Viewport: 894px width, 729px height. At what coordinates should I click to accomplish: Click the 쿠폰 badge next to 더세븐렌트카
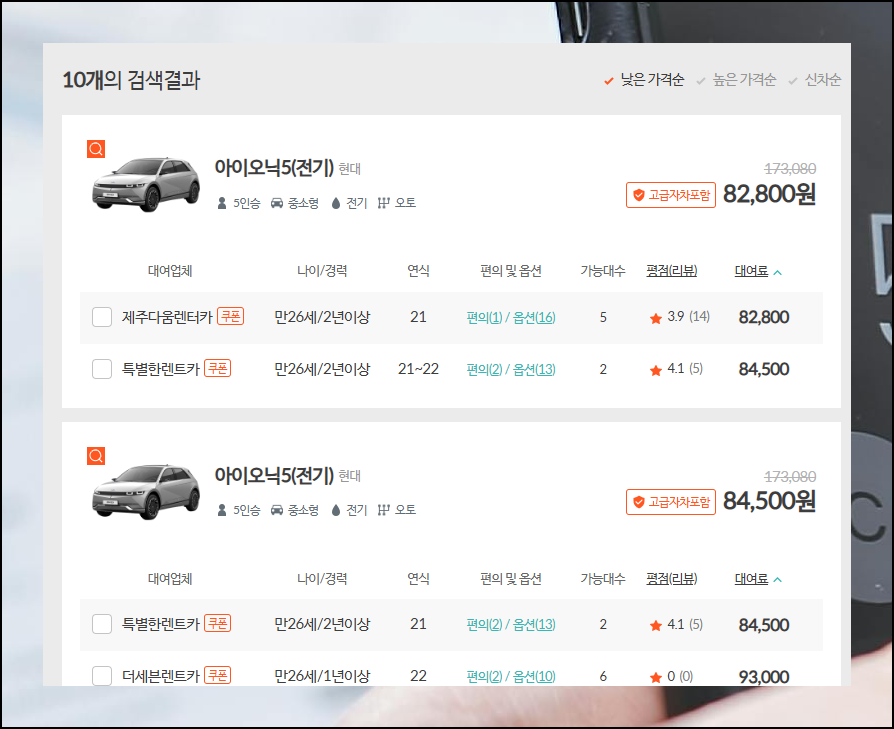tap(217, 675)
